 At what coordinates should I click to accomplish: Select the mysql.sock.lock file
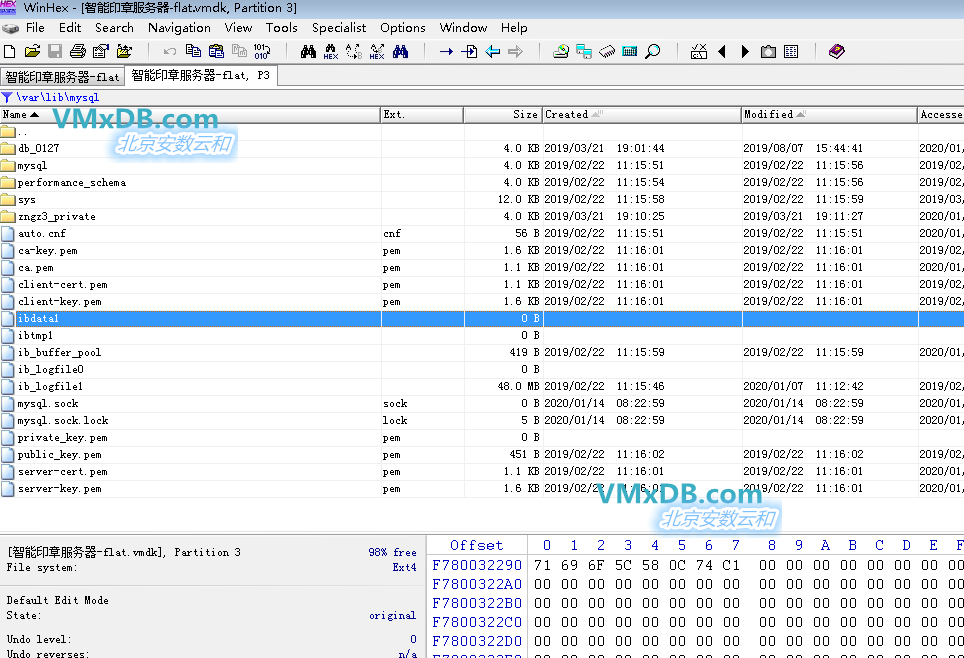click(63, 421)
